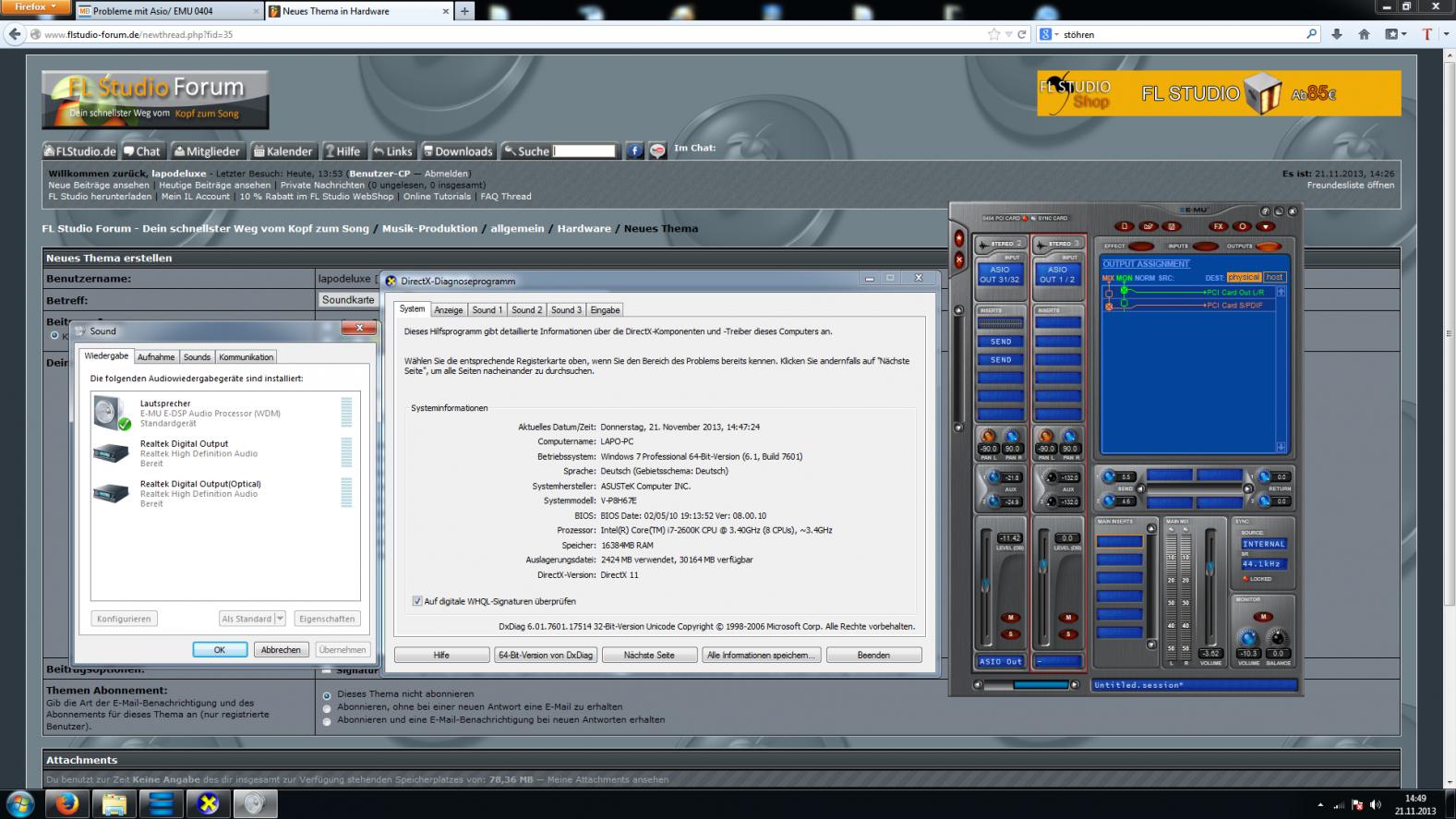This screenshot has height=819, width=1456.
Task: Click OK in the Sound dialog
Action: pos(220,649)
